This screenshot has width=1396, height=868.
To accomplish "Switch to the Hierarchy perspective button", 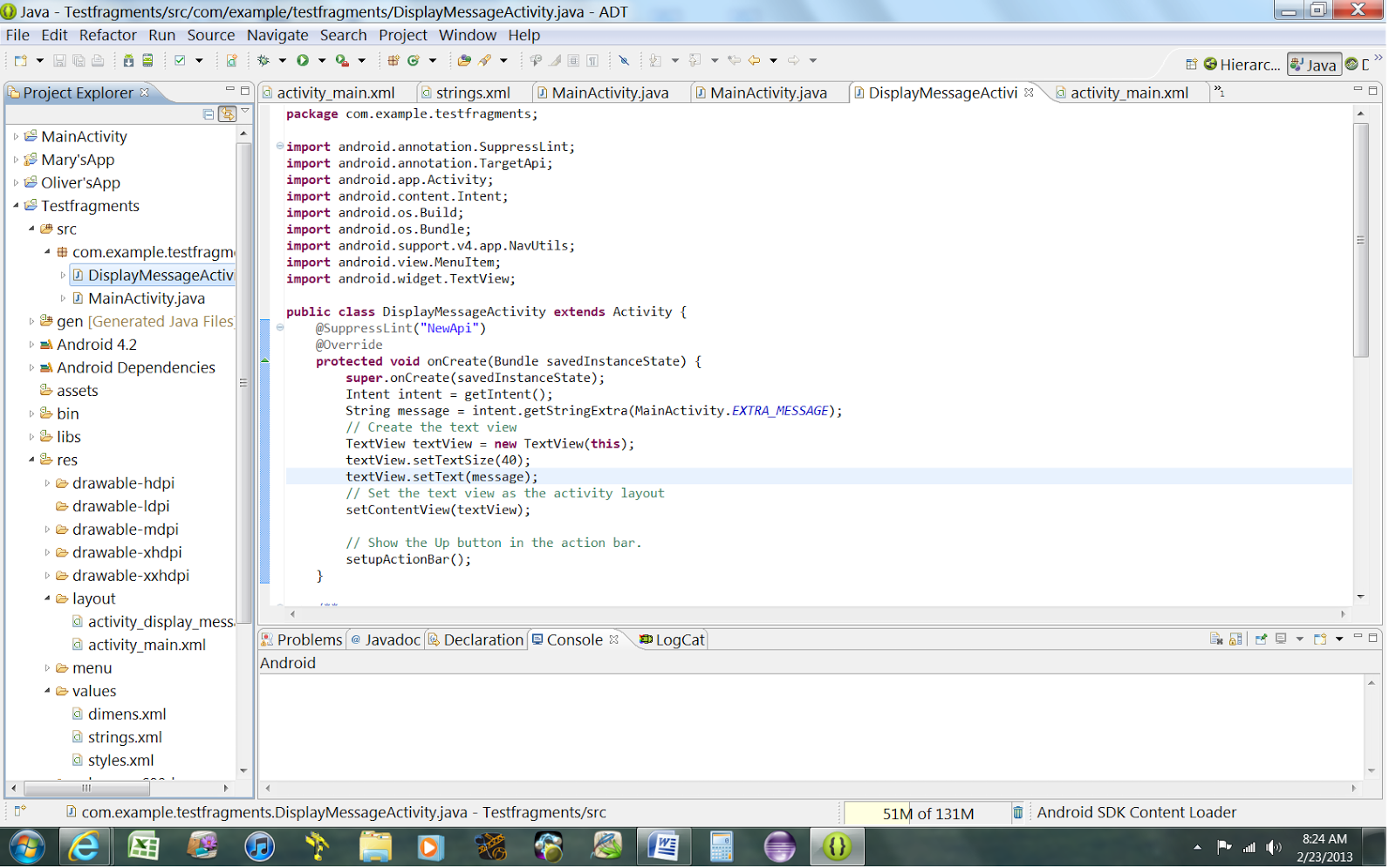I will 1241,65.
